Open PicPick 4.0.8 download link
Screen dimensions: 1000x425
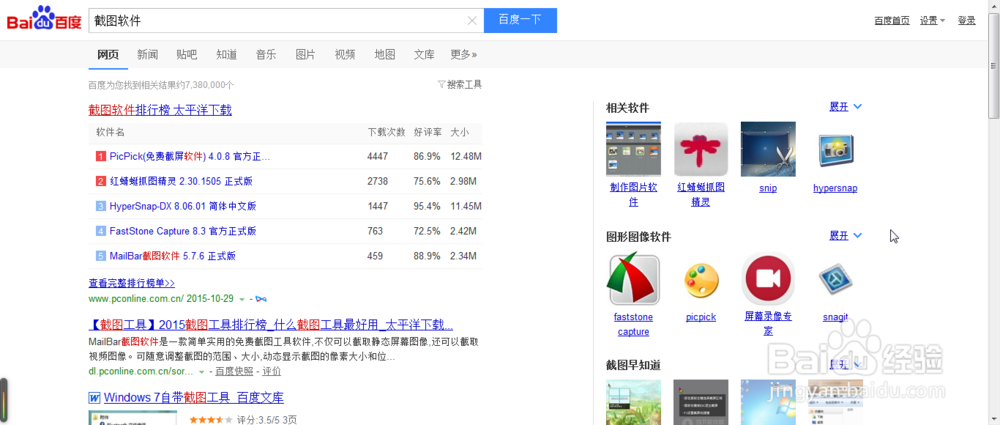[190, 156]
